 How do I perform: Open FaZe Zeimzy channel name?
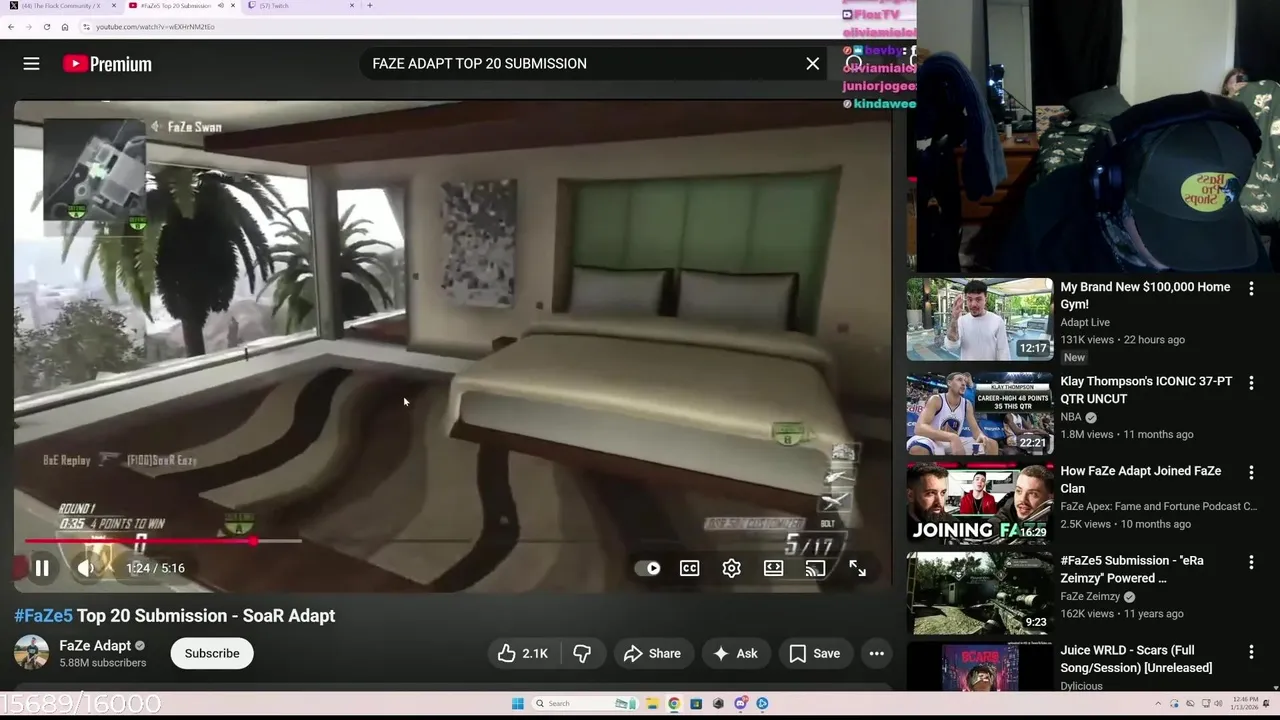point(1090,597)
